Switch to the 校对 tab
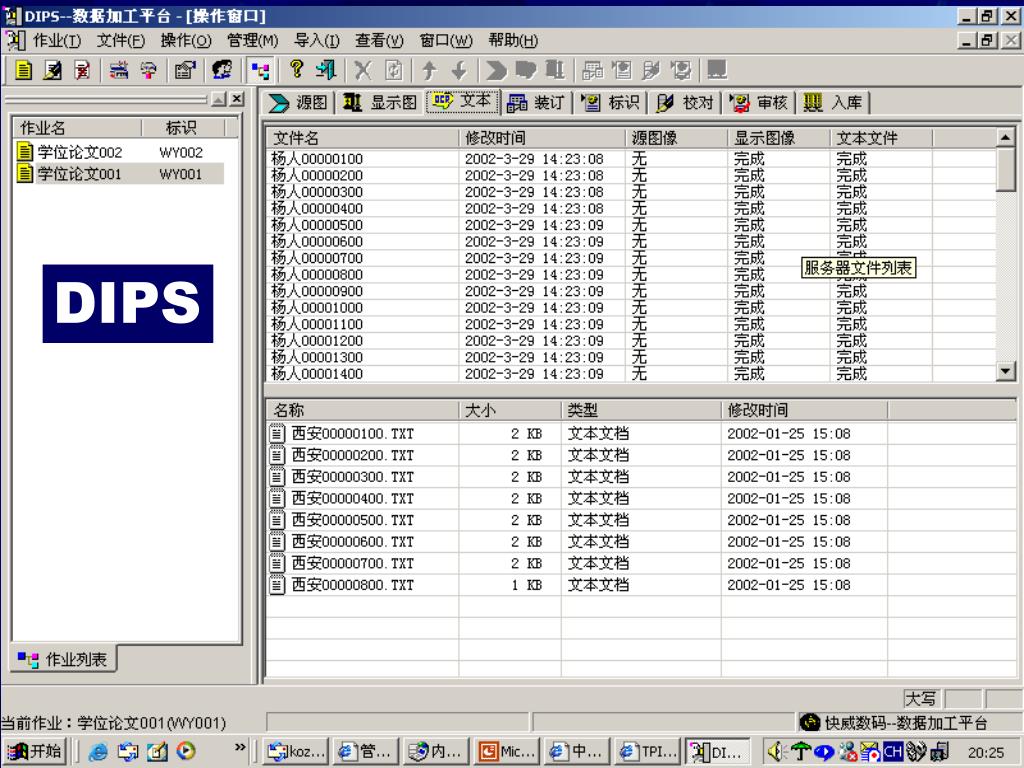 pos(684,103)
